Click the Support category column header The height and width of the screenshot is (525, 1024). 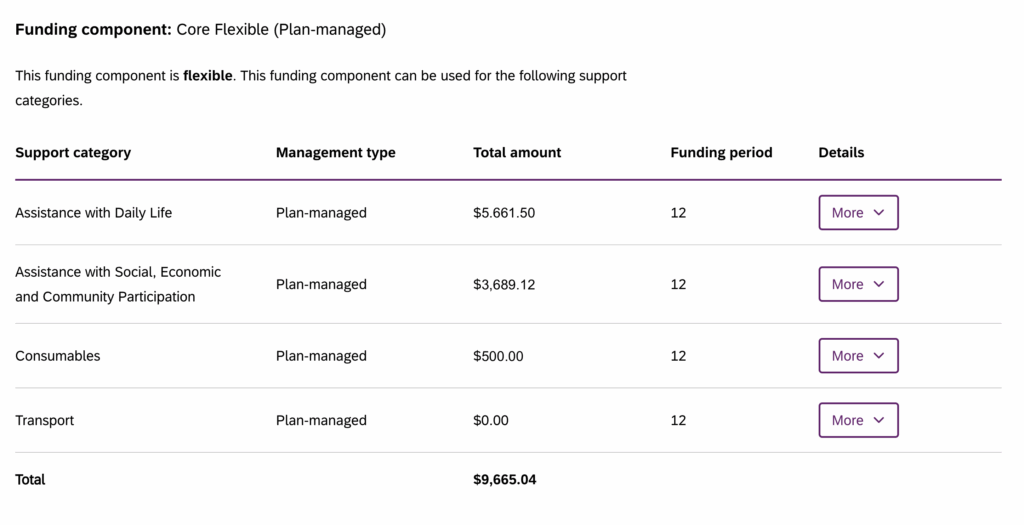tap(73, 153)
